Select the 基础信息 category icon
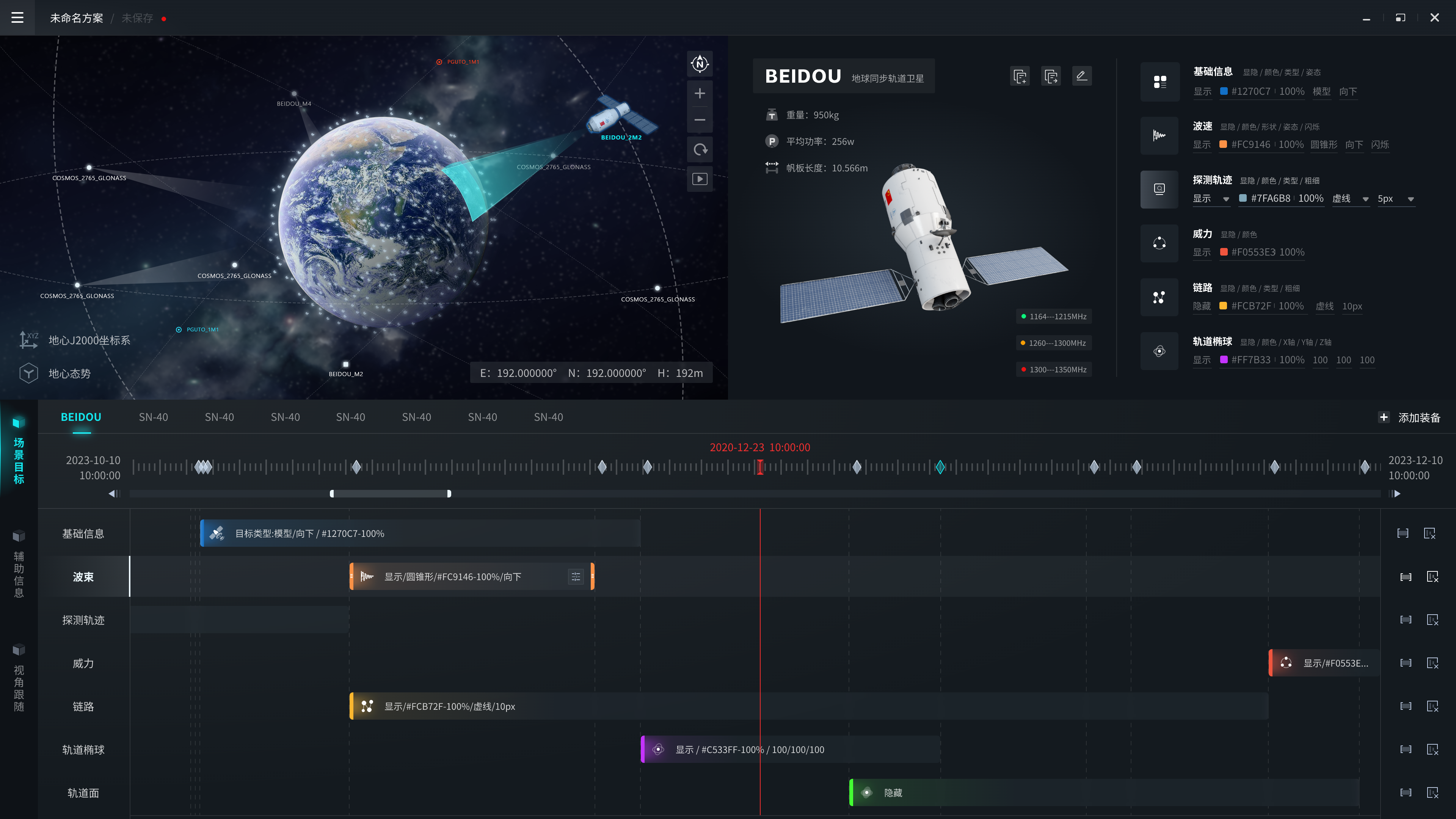 tap(1160, 82)
